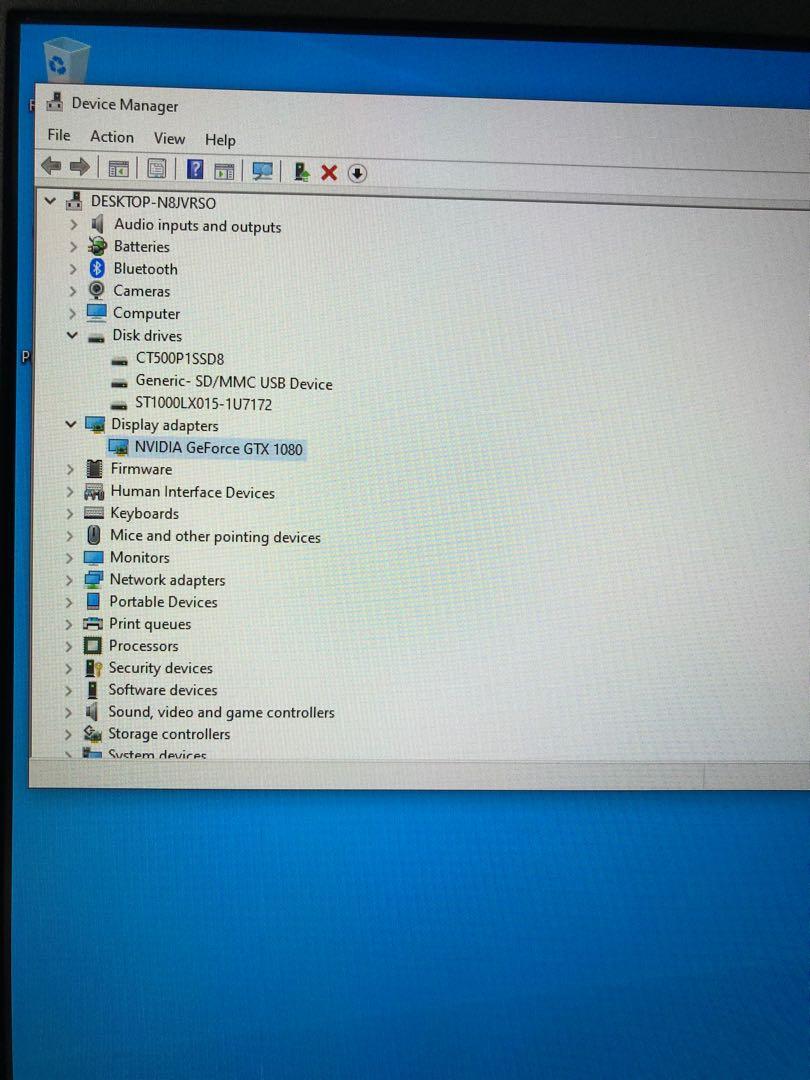Select the NVIDIA GeForce GTX 1080 device
The width and height of the screenshot is (810, 1080).
(218, 448)
